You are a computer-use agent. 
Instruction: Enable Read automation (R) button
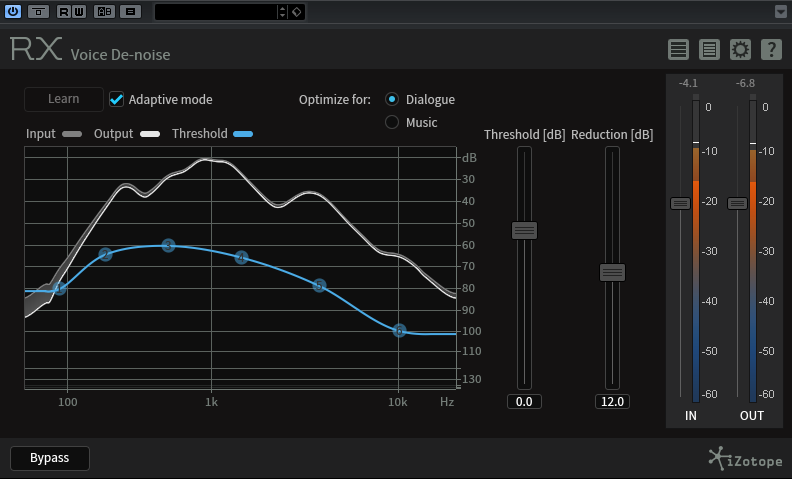64,11
